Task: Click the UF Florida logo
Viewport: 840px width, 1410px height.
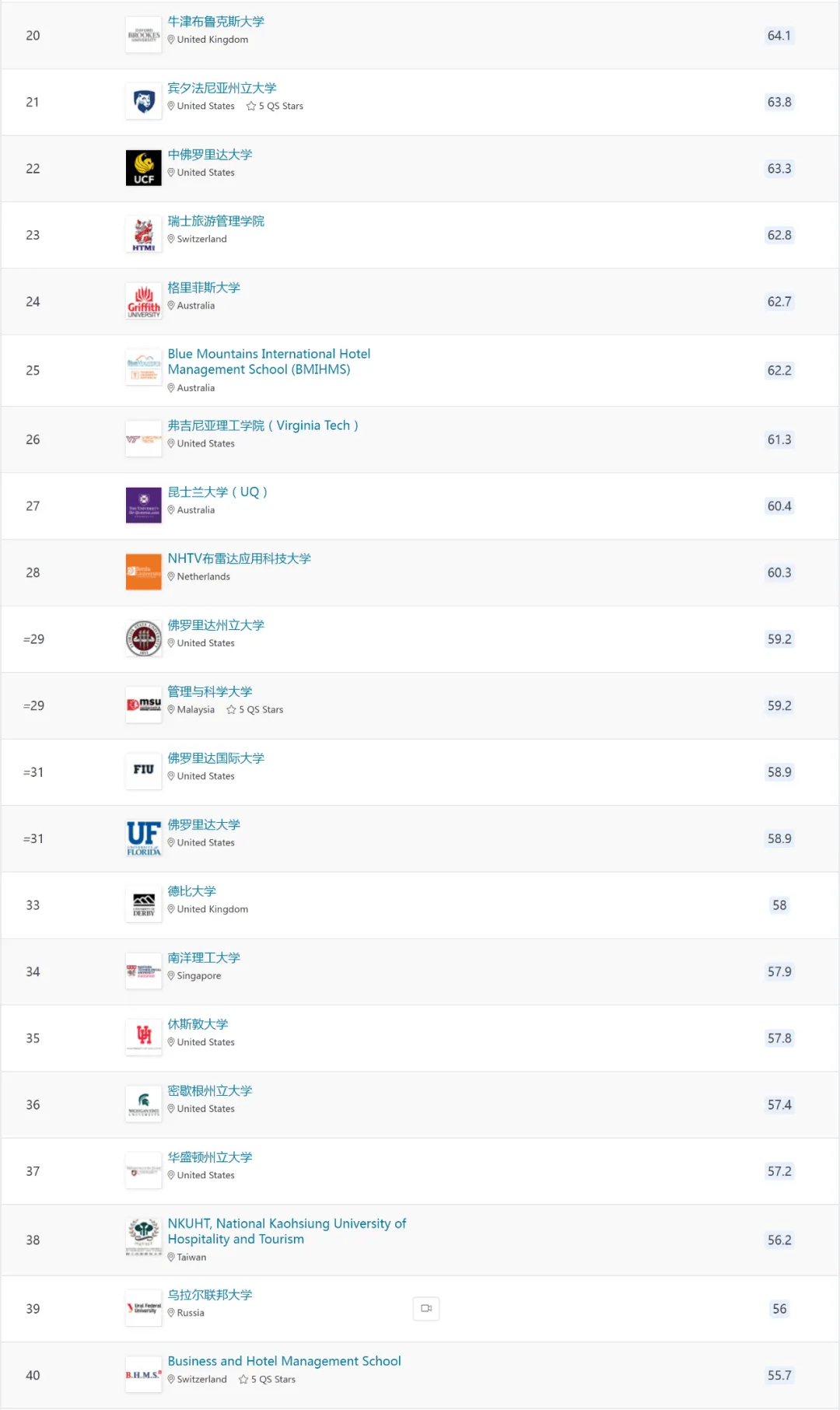Action: click(144, 838)
